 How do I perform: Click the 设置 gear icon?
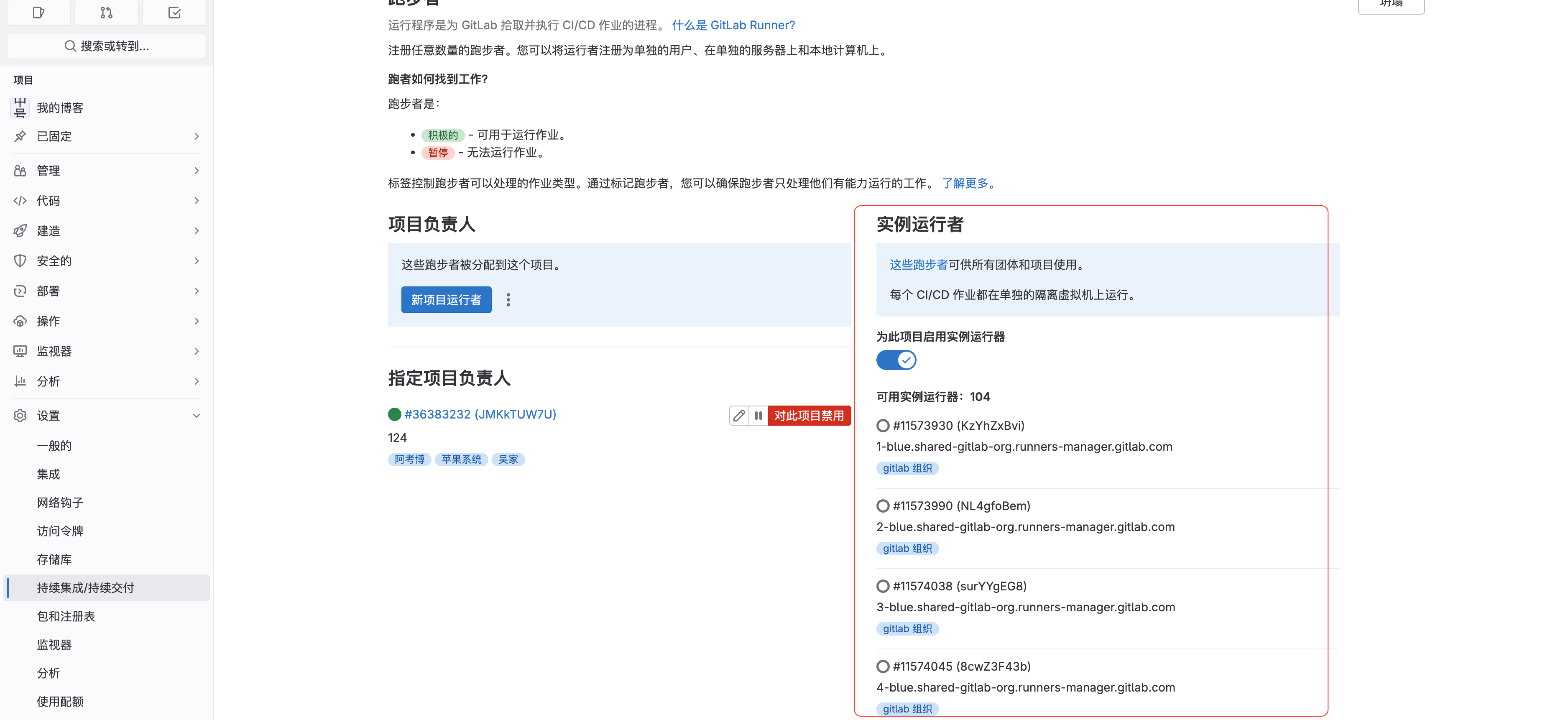(20, 416)
